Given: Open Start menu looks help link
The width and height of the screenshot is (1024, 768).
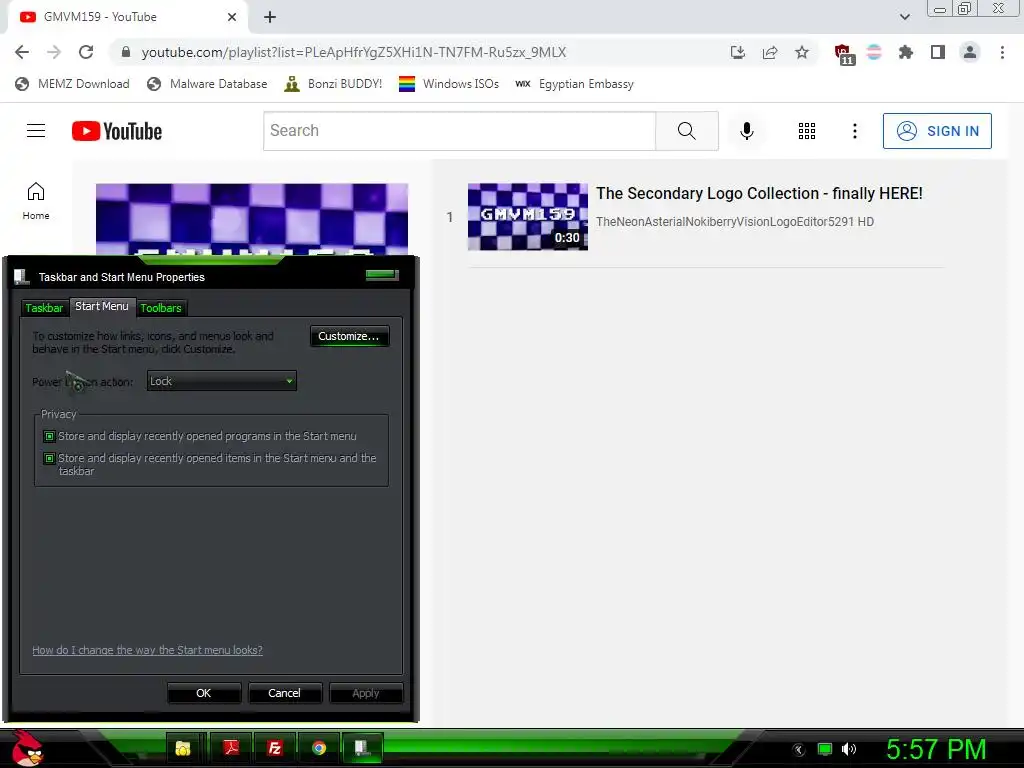Looking at the screenshot, I should pyautogui.click(x=148, y=650).
